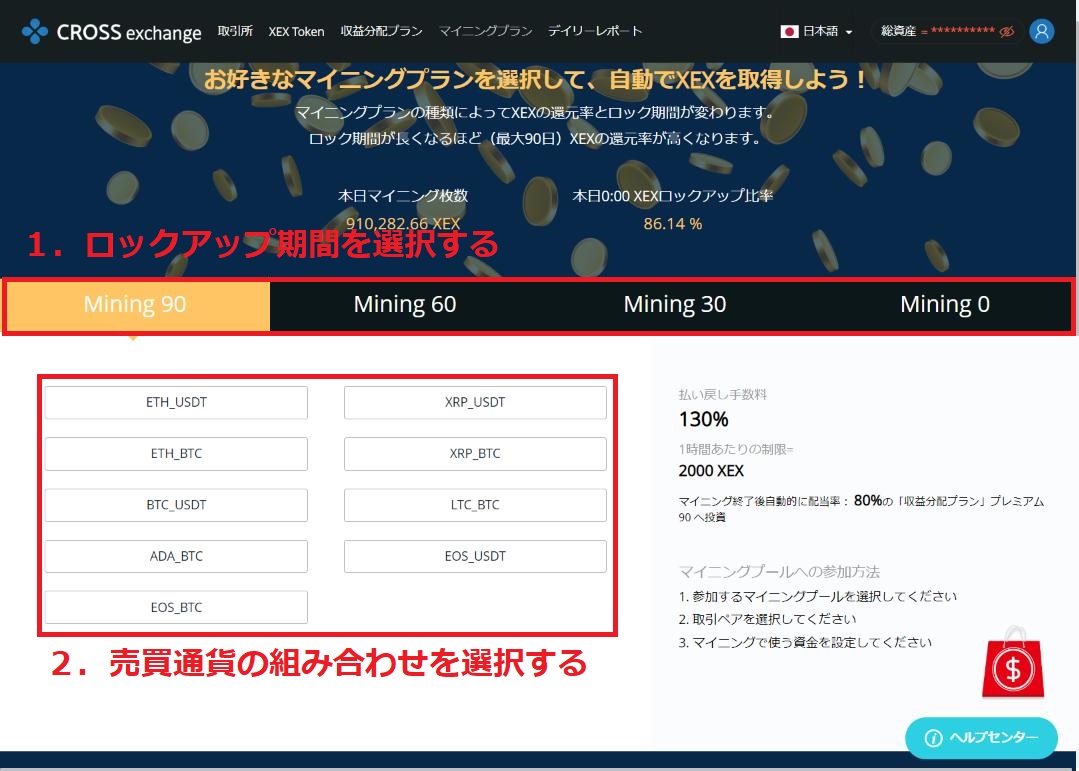The image size is (1079, 771).
Task: Open the XEX Token menu item
Action: point(296,32)
